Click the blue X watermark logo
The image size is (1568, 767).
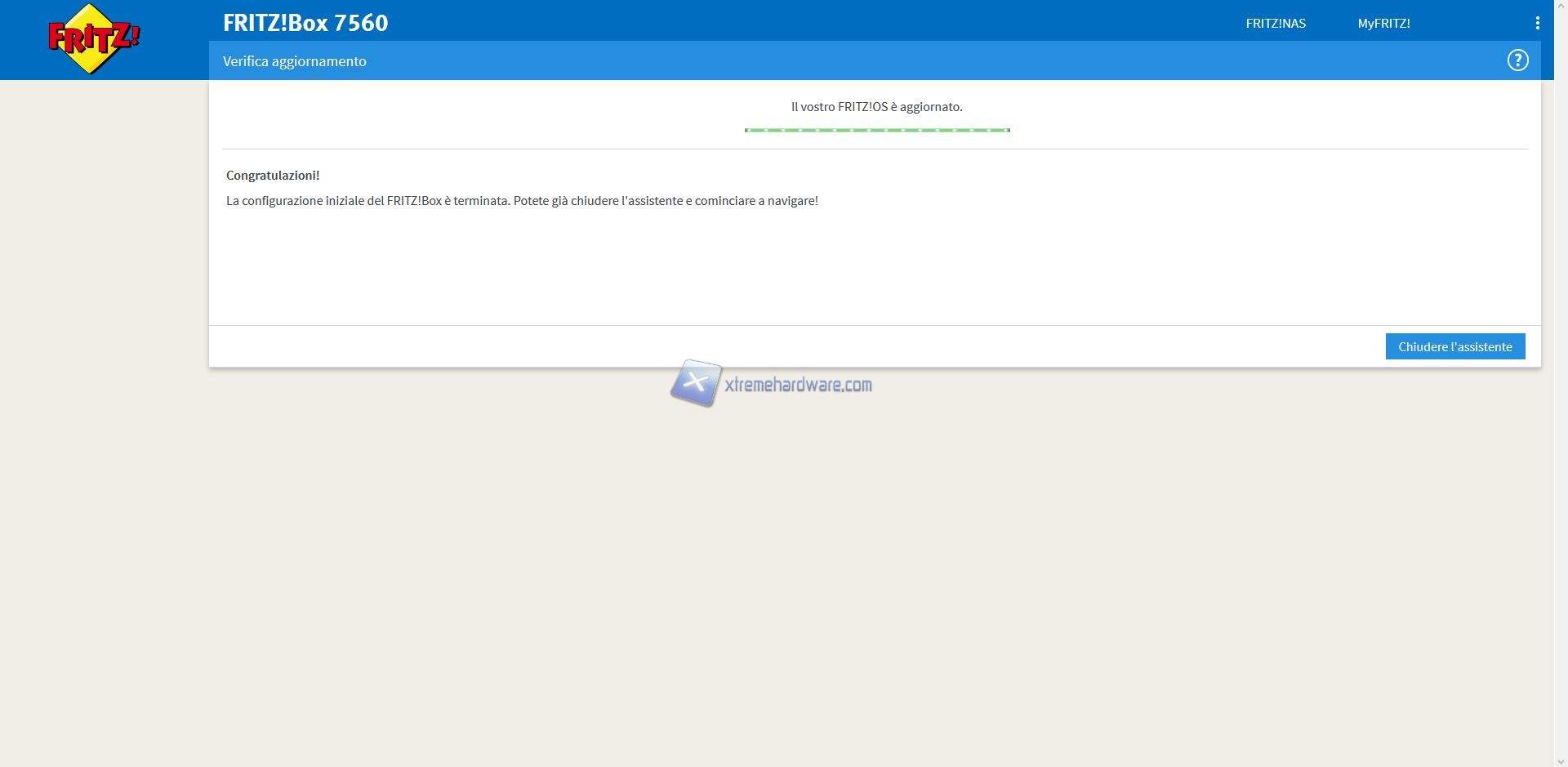(696, 382)
